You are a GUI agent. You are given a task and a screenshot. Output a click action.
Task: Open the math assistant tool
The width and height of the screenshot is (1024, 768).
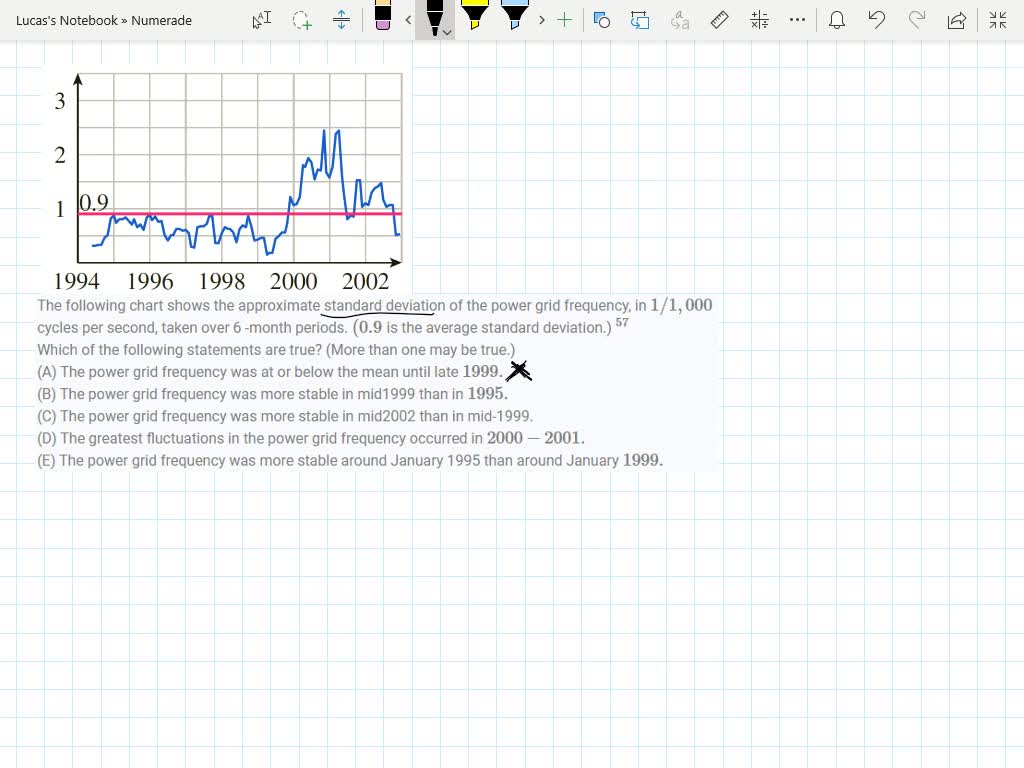click(x=759, y=20)
